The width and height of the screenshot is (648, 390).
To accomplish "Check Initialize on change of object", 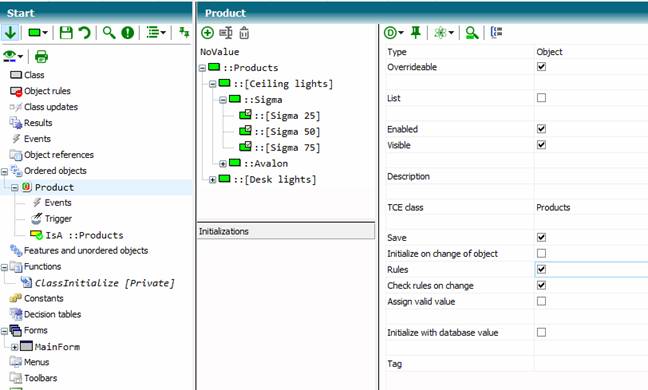I will pos(541,253).
